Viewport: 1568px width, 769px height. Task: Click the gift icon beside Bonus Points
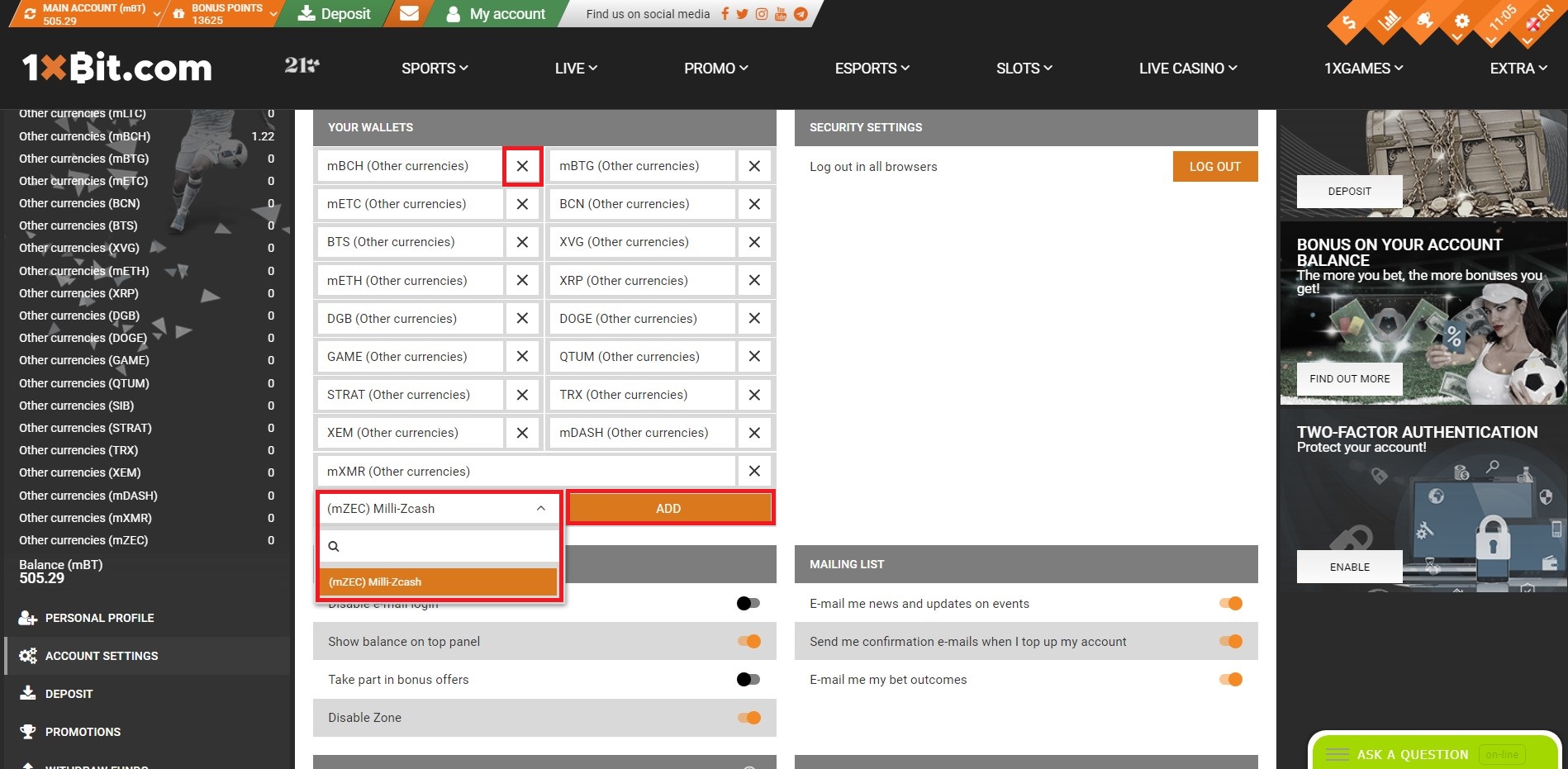[178, 14]
